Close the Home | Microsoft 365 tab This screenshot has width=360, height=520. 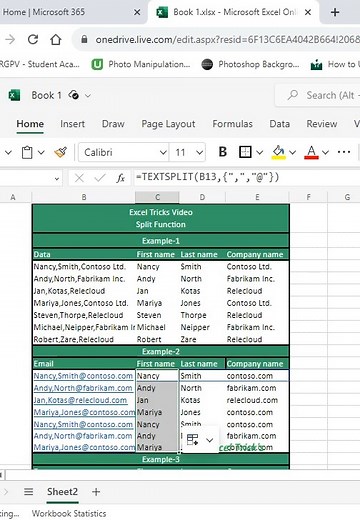click(x=137, y=12)
